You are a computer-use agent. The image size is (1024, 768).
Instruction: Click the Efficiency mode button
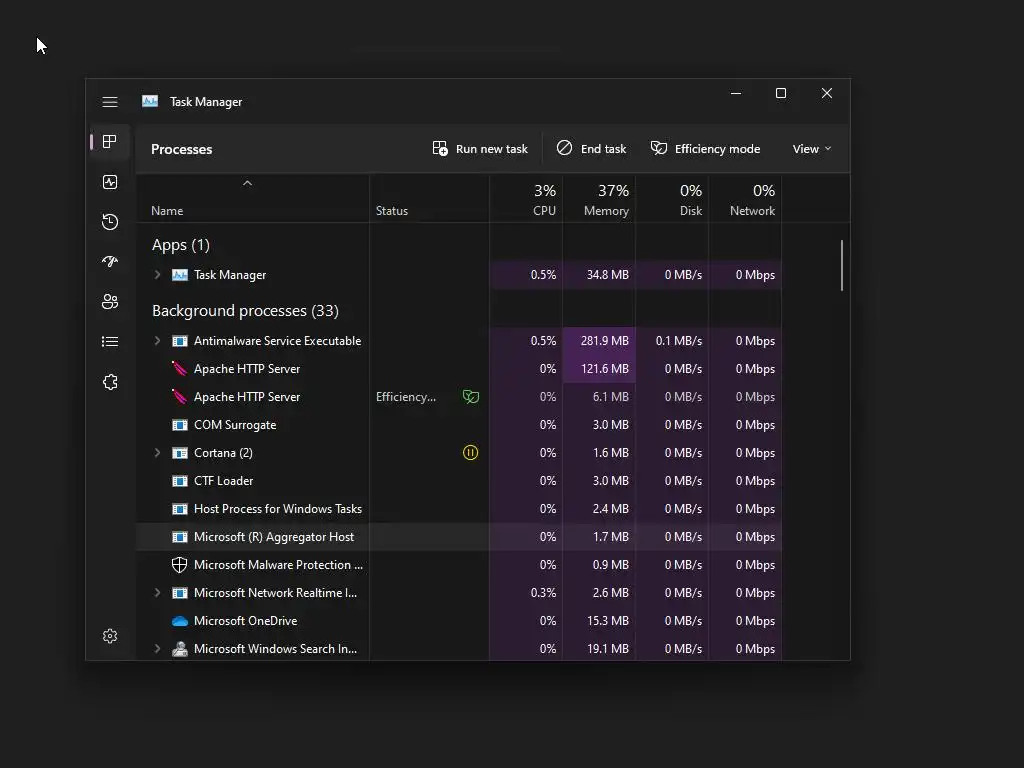tap(705, 149)
